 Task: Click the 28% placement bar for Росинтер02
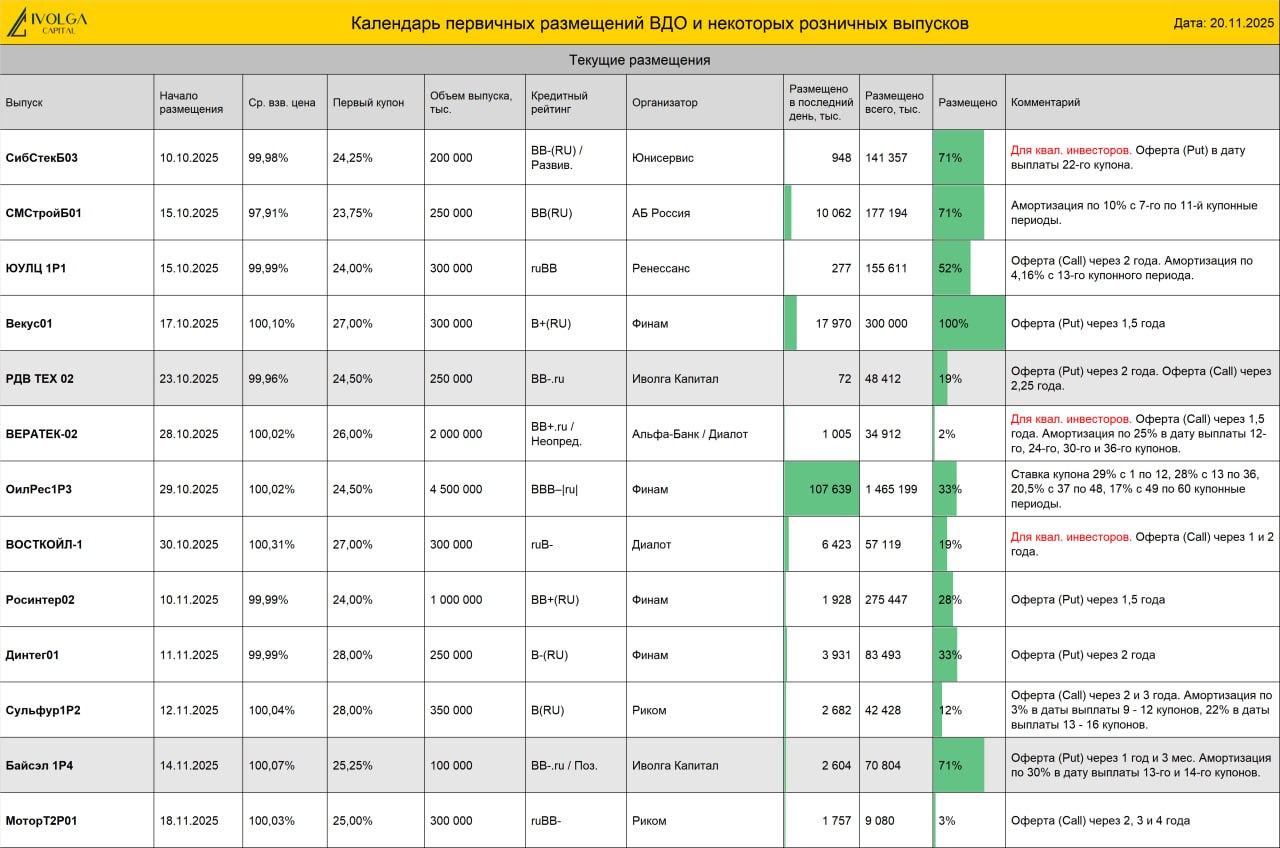pos(943,600)
